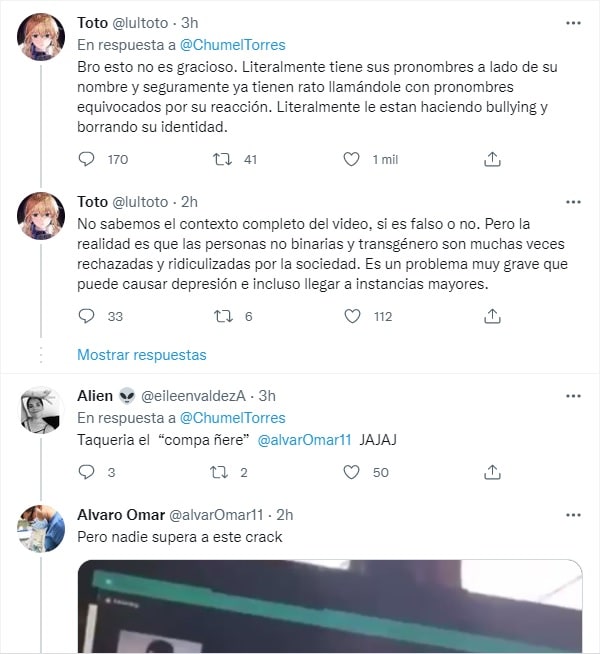Image resolution: width=600 pixels, height=654 pixels.
Task: Open Alien's black-and-white profile avatar
Action: [41, 410]
